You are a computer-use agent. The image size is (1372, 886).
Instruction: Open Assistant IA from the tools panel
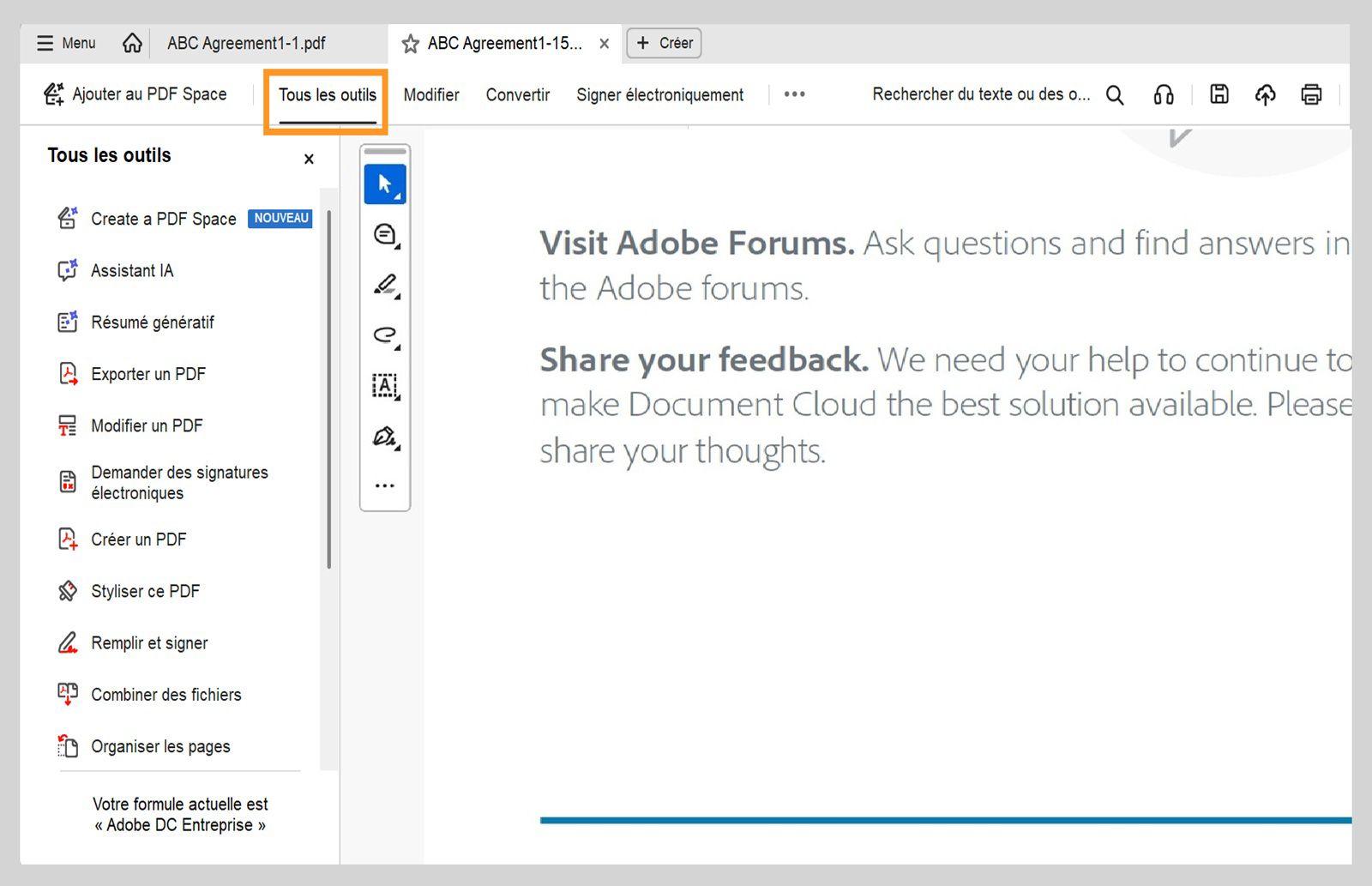(131, 270)
